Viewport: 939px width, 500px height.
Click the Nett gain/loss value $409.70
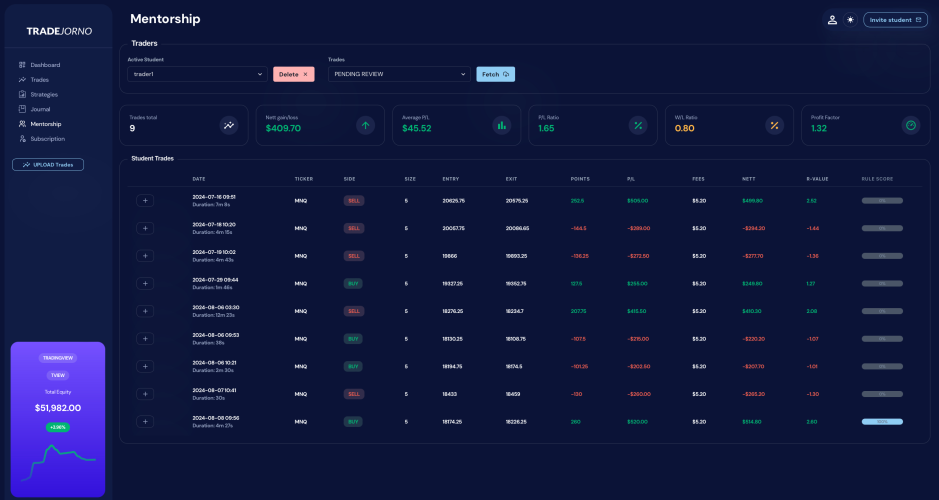(283, 128)
